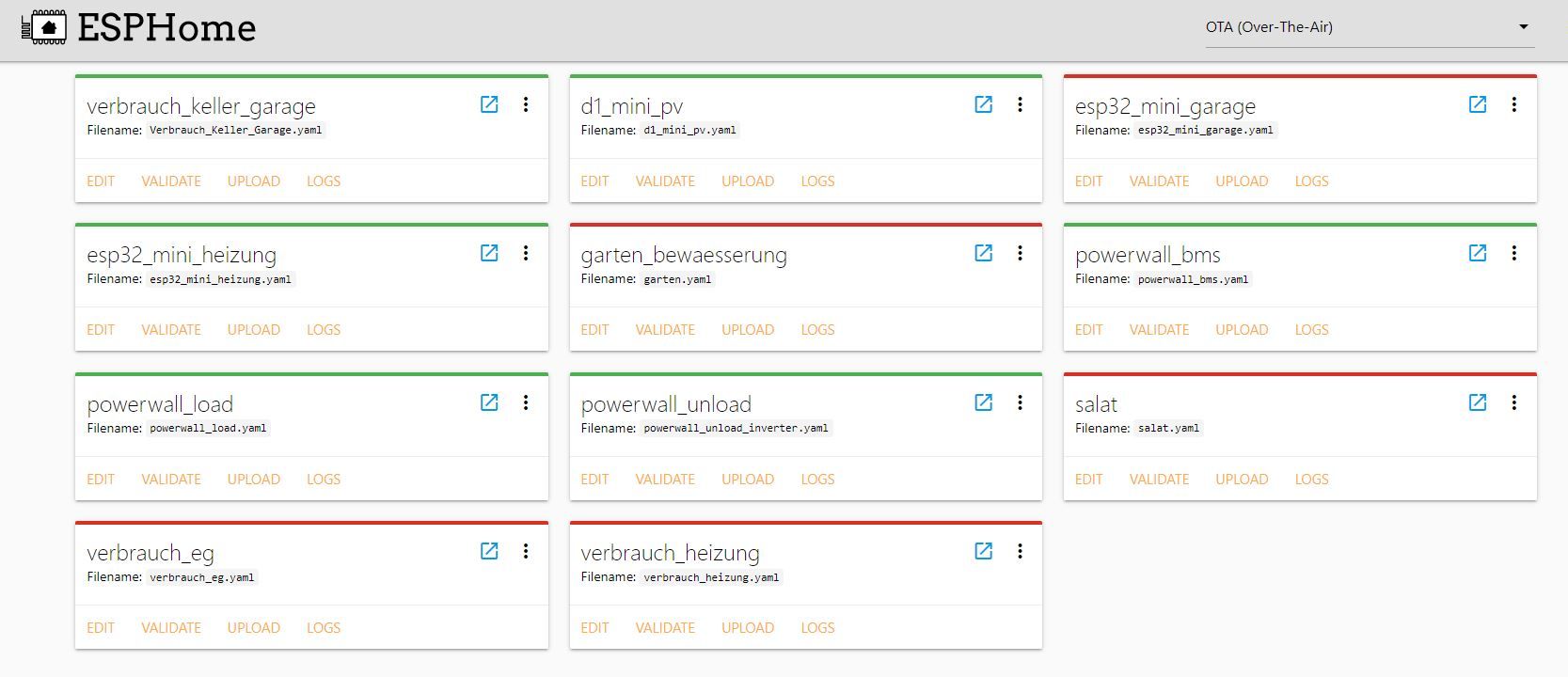Edit the garten_bewaesserung config
The height and width of the screenshot is (677, 1568).
(x=594, y=330)
